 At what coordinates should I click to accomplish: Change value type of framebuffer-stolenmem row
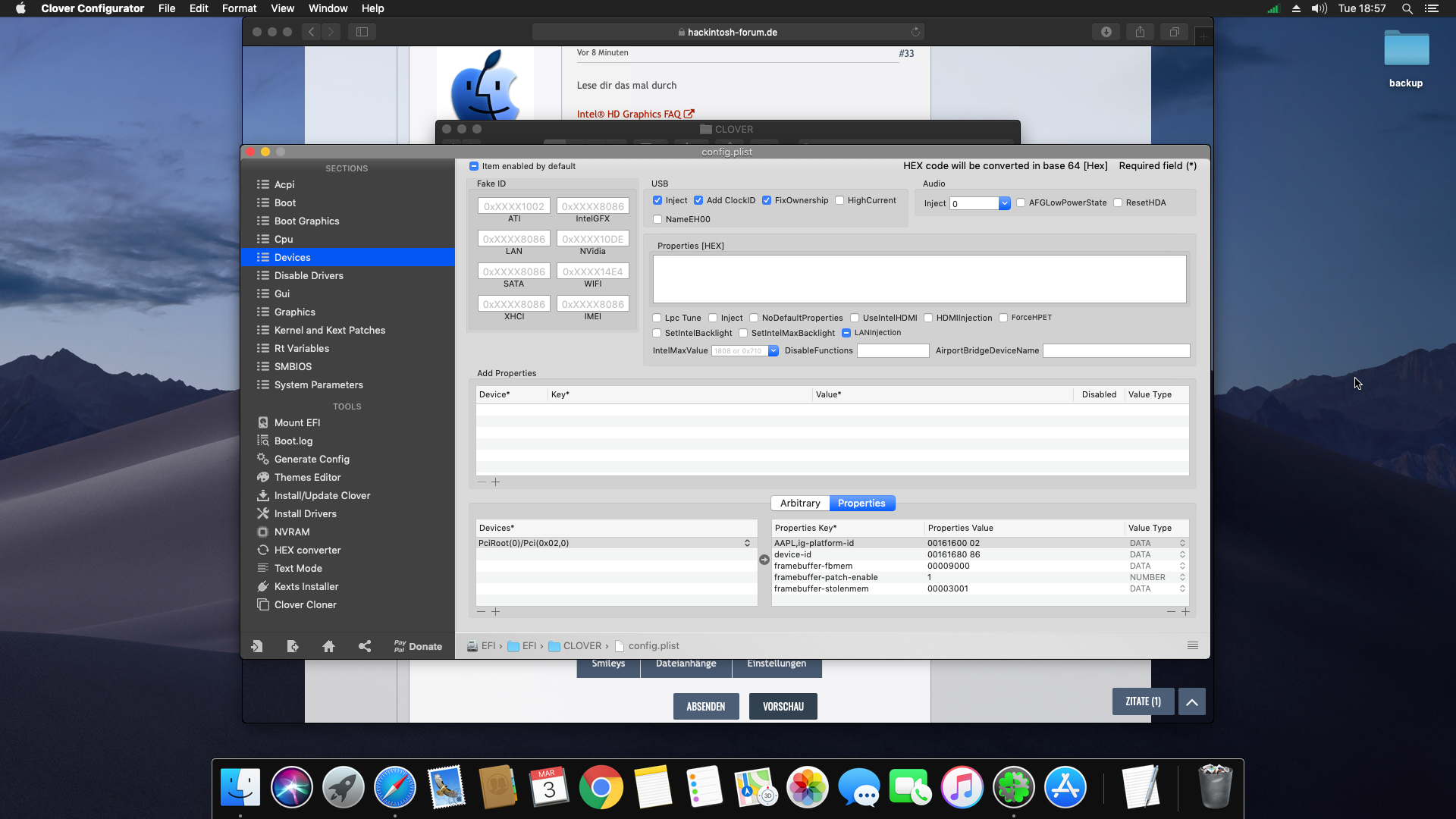[1182, 588]
